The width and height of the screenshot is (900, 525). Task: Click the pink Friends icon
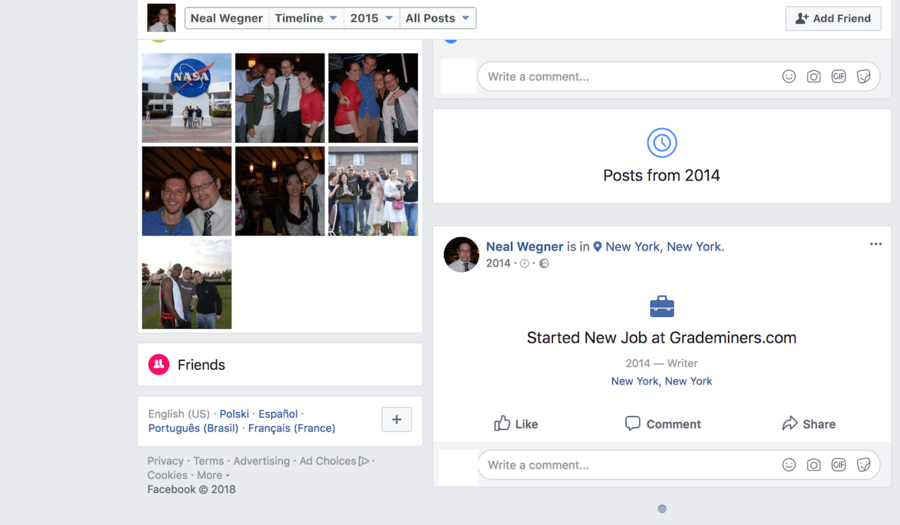[x=159, y=364]
